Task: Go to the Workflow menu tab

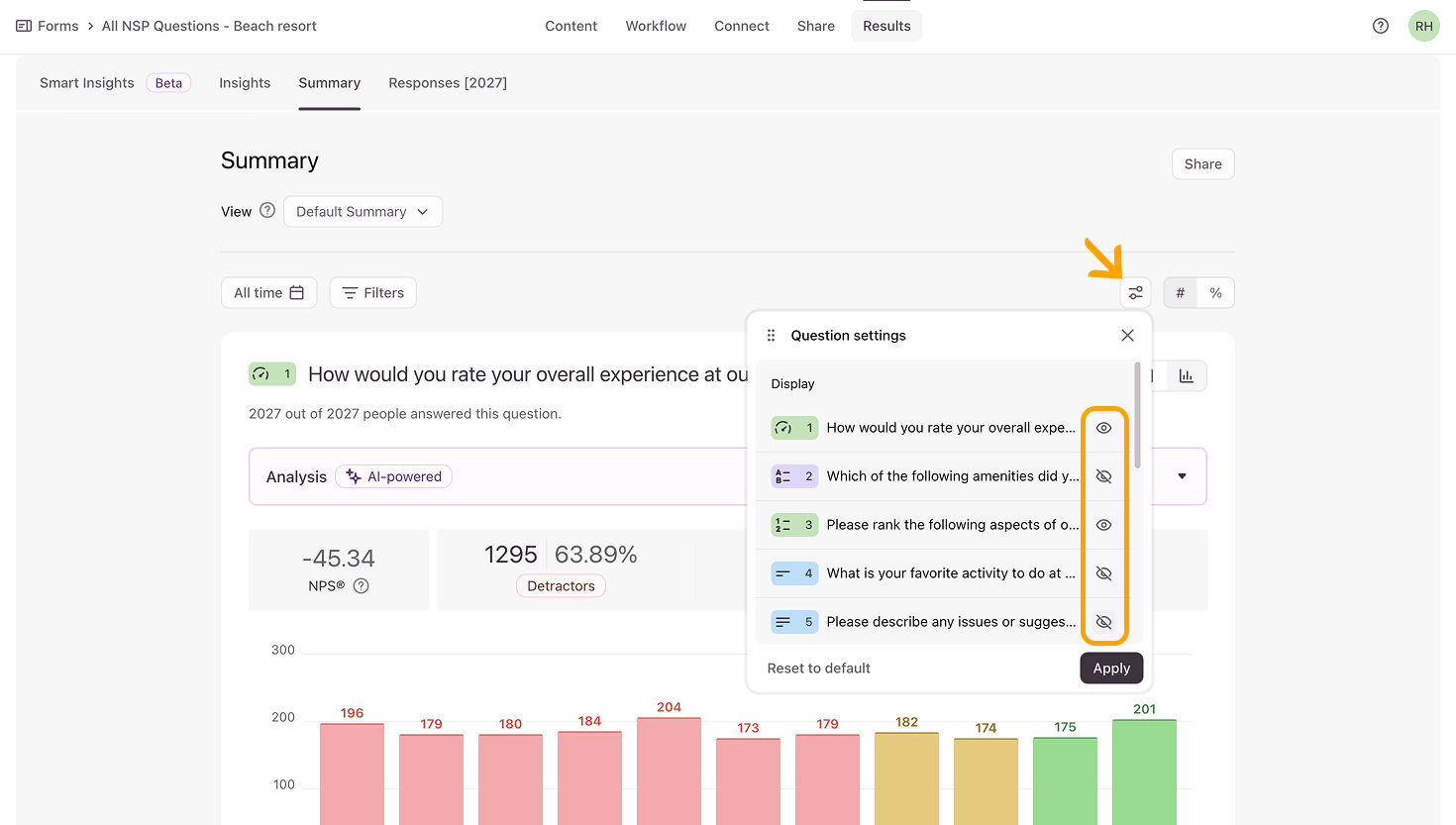Action: [655, 26]
